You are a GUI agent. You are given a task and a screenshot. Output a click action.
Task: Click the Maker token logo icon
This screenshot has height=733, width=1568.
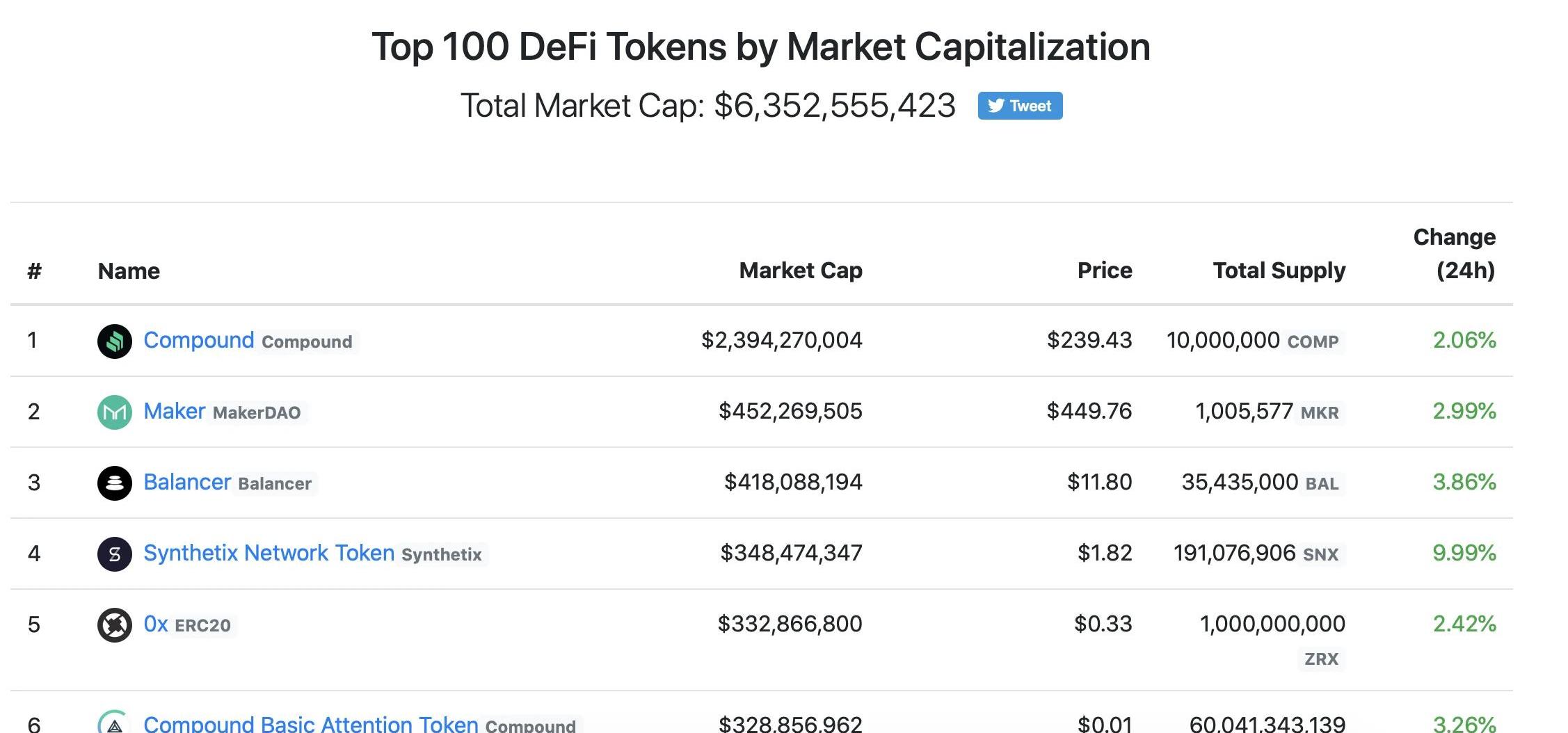115,412
